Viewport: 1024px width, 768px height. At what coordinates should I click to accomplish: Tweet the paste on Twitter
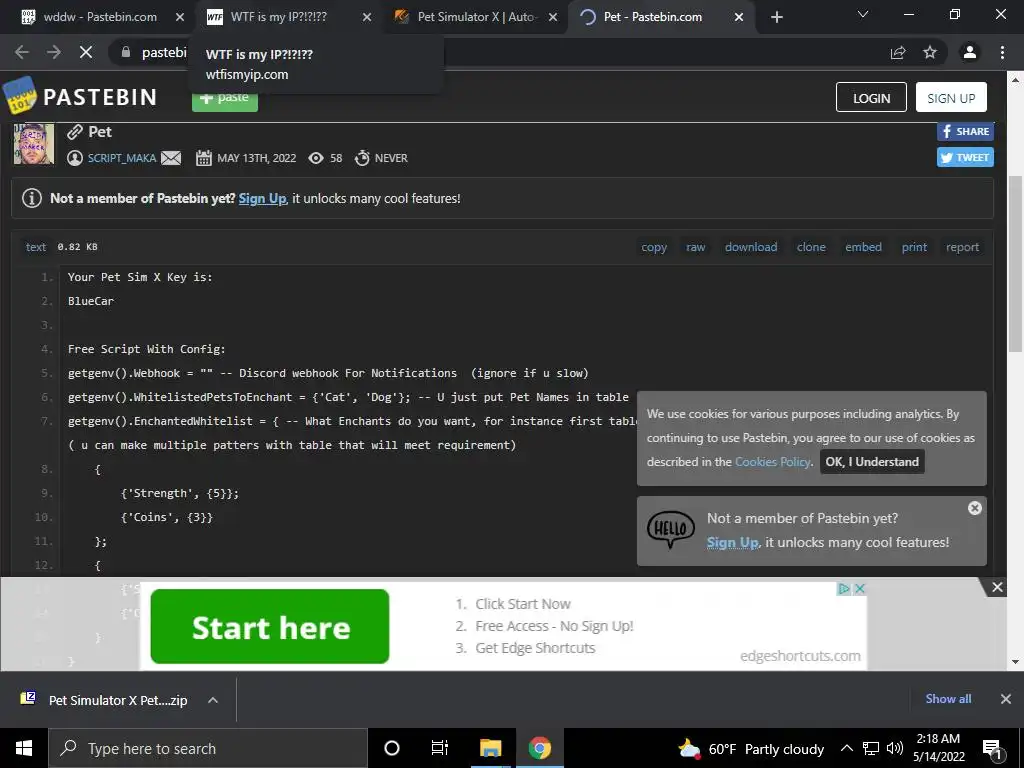965,157
